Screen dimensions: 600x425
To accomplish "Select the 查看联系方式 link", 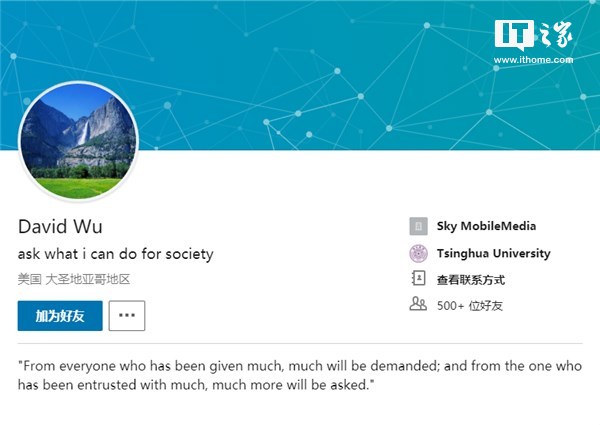I will (x=470, y=279).
